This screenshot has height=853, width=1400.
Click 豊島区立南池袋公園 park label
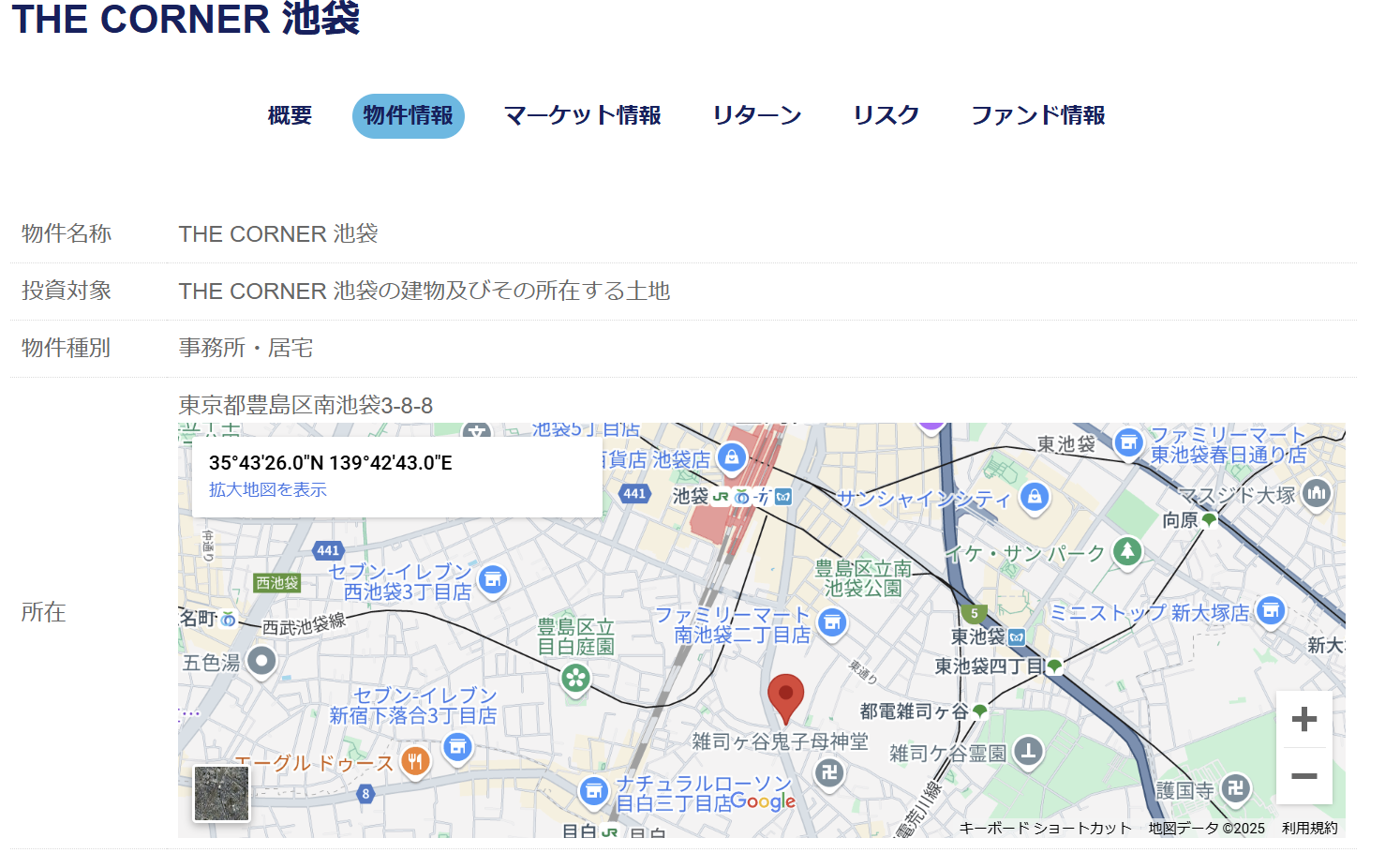coord(863,578)
